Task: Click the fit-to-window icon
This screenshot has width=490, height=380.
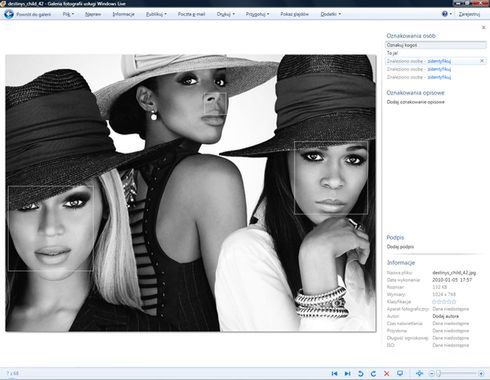Action: [419, 373]
